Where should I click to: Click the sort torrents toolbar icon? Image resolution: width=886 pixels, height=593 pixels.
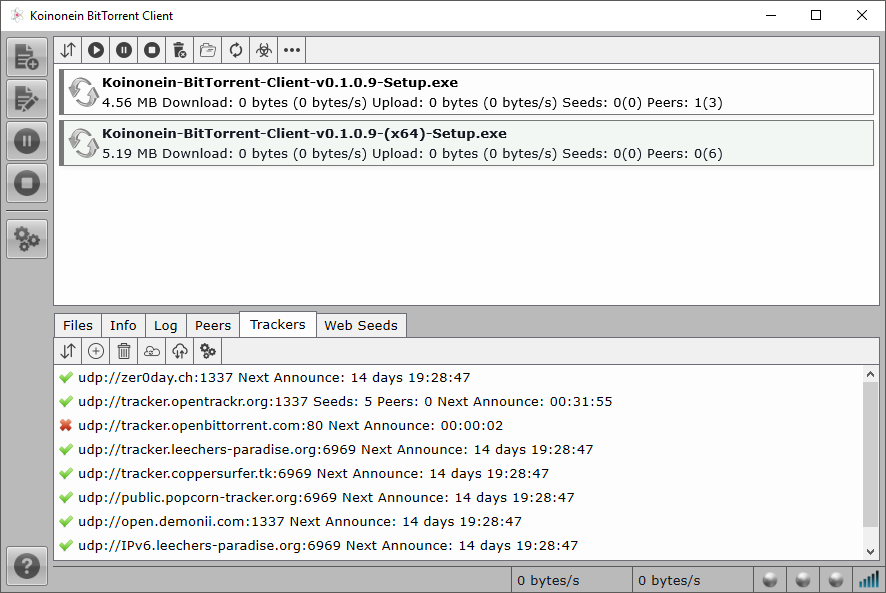68,50
